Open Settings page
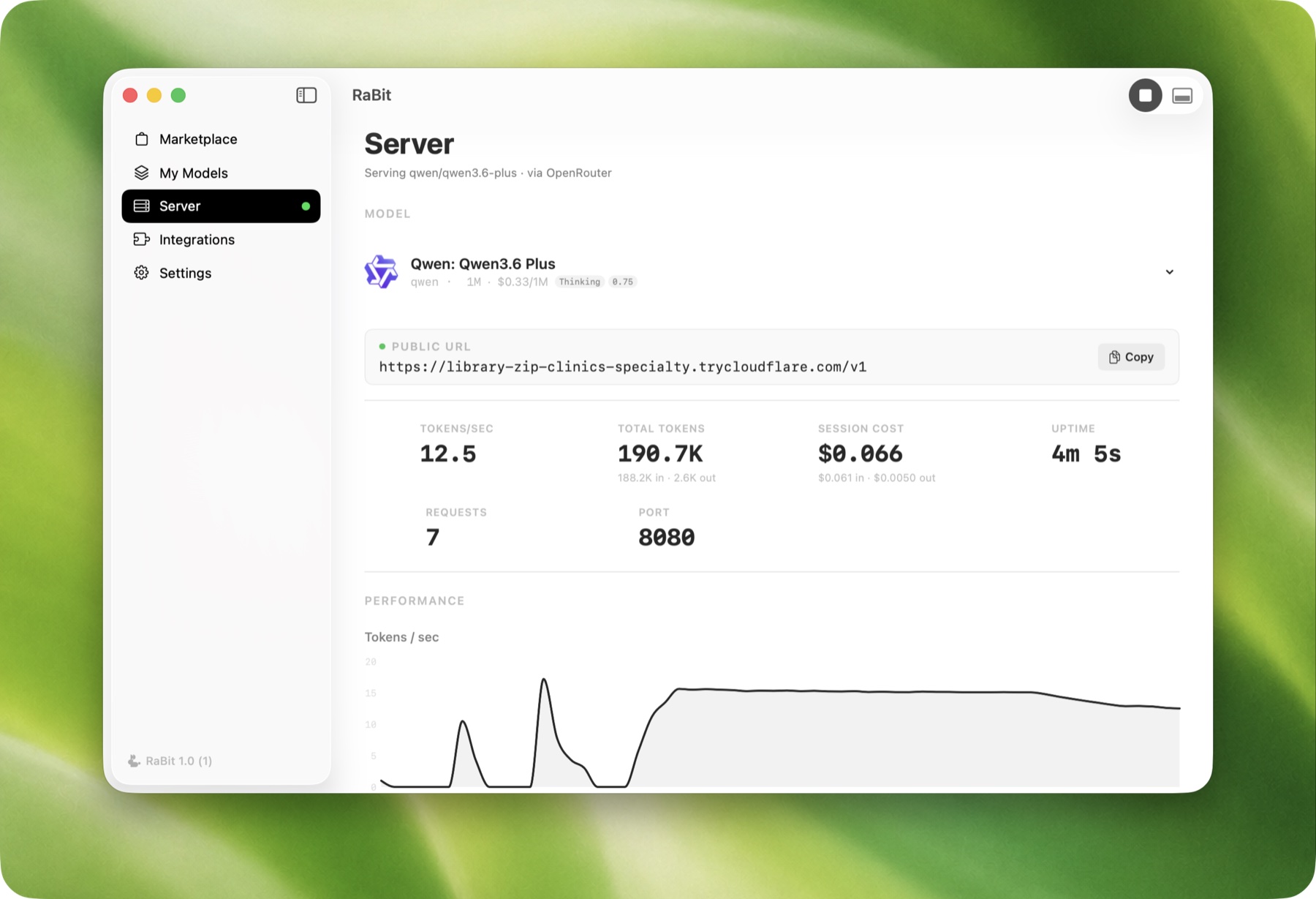The image size is (1316, 899). coord(221,273)
